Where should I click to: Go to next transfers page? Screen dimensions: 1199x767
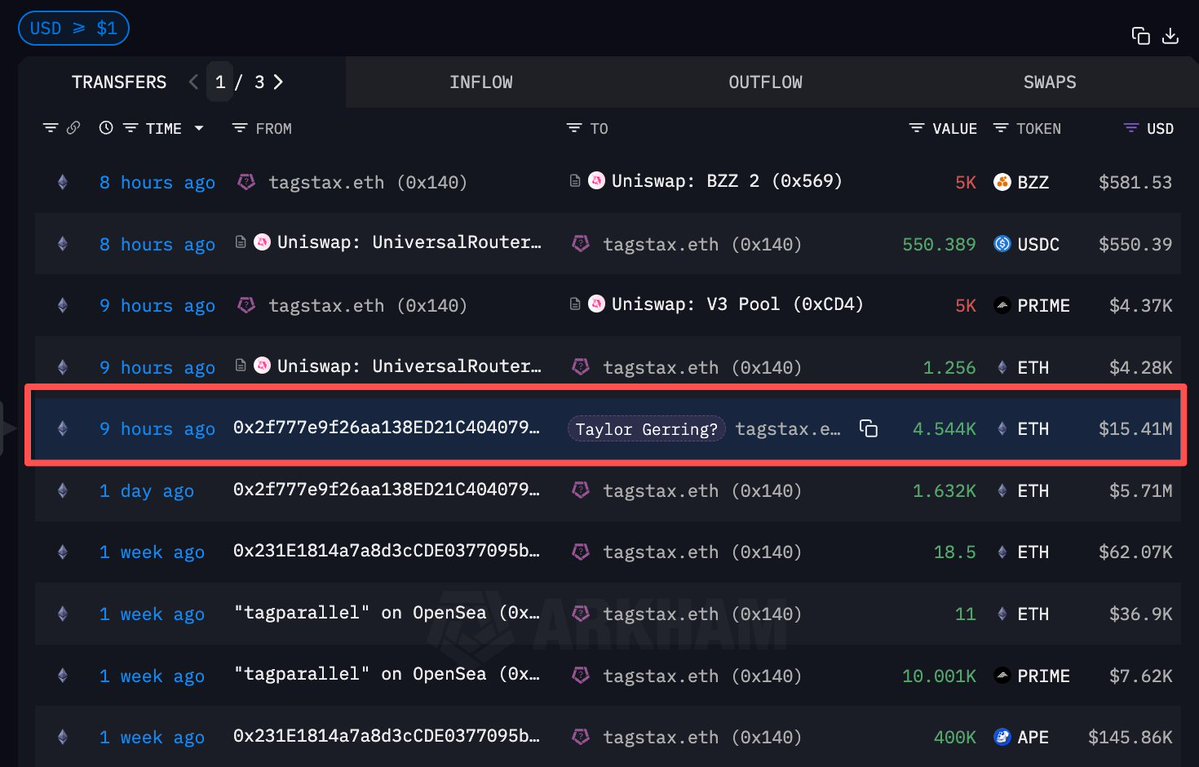tap(279, 82)
